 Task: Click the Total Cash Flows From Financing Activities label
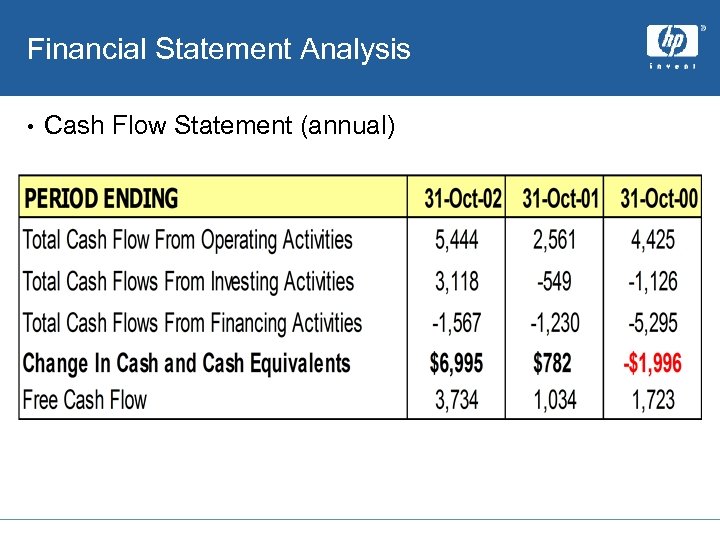192,323
